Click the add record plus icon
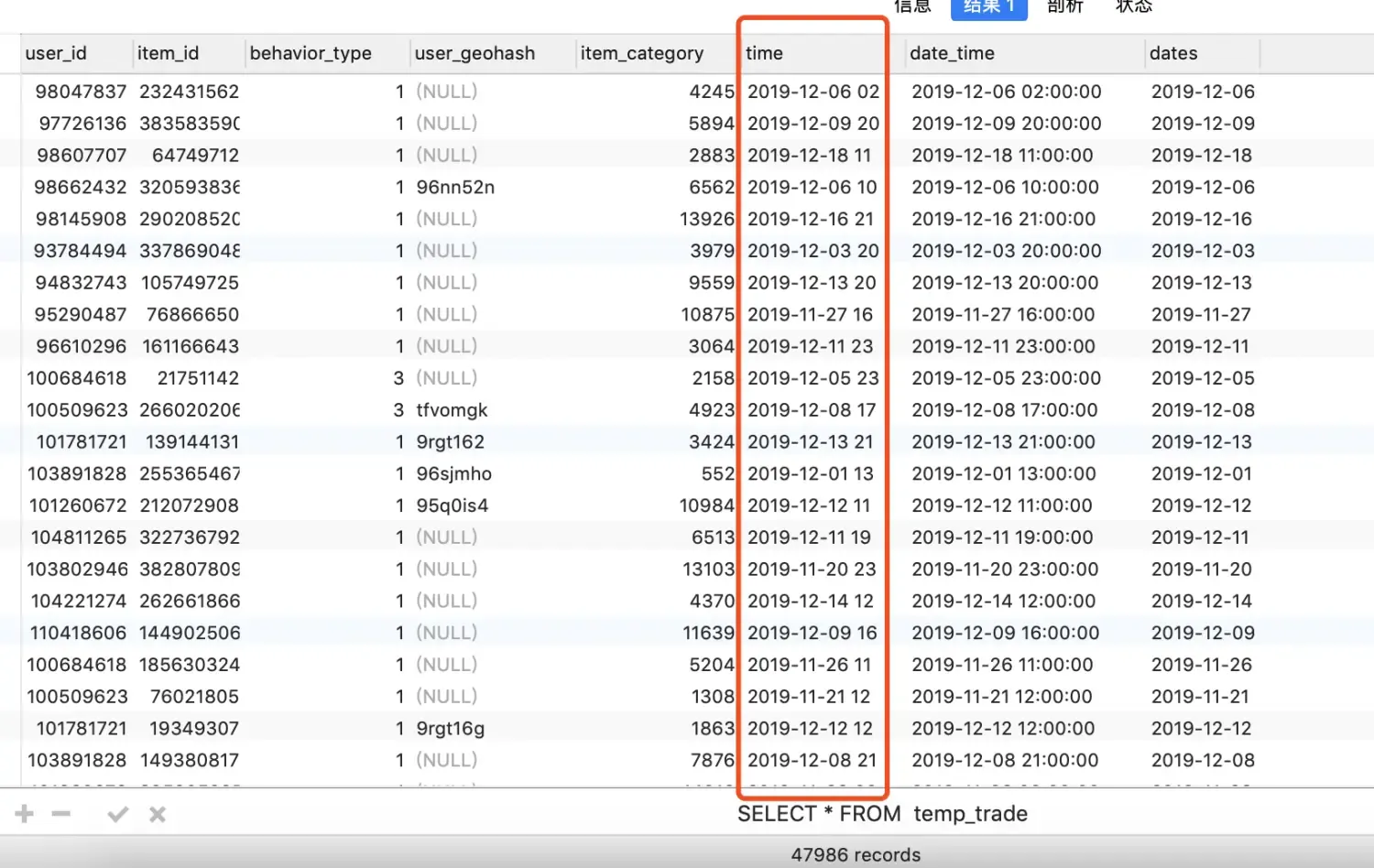Image resolution: width=1374 pixels, height=868 pixels. tap(25, 814)
